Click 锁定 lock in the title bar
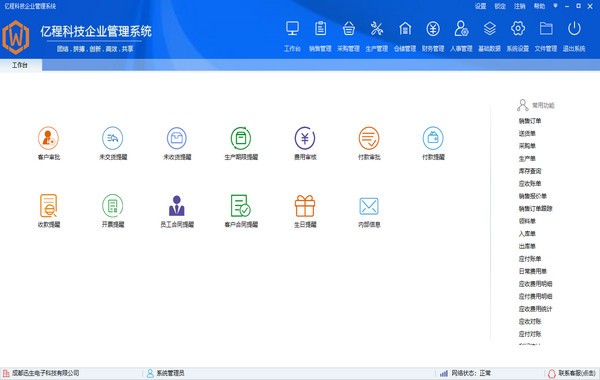600x380 pixels. (x=500, y=6)
